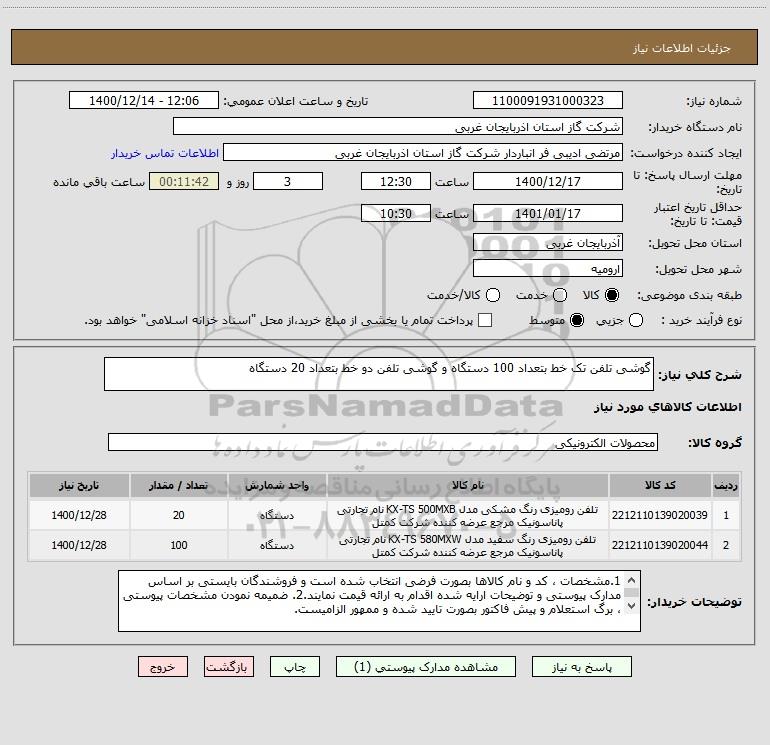
Task: Click the خروج exit button
Action: (163, 667)
